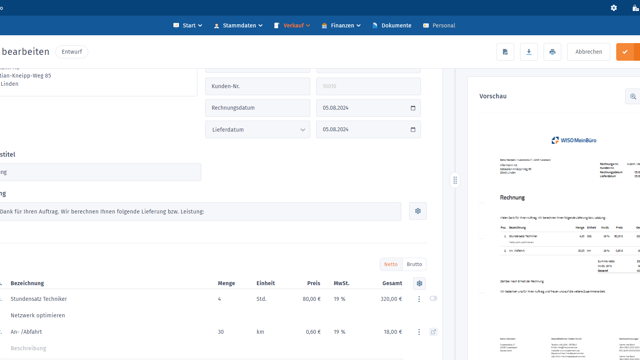This screenshot has width=640, height=360.
Task: Click the Dokumente file icon
Action: (x=375, y=25)
